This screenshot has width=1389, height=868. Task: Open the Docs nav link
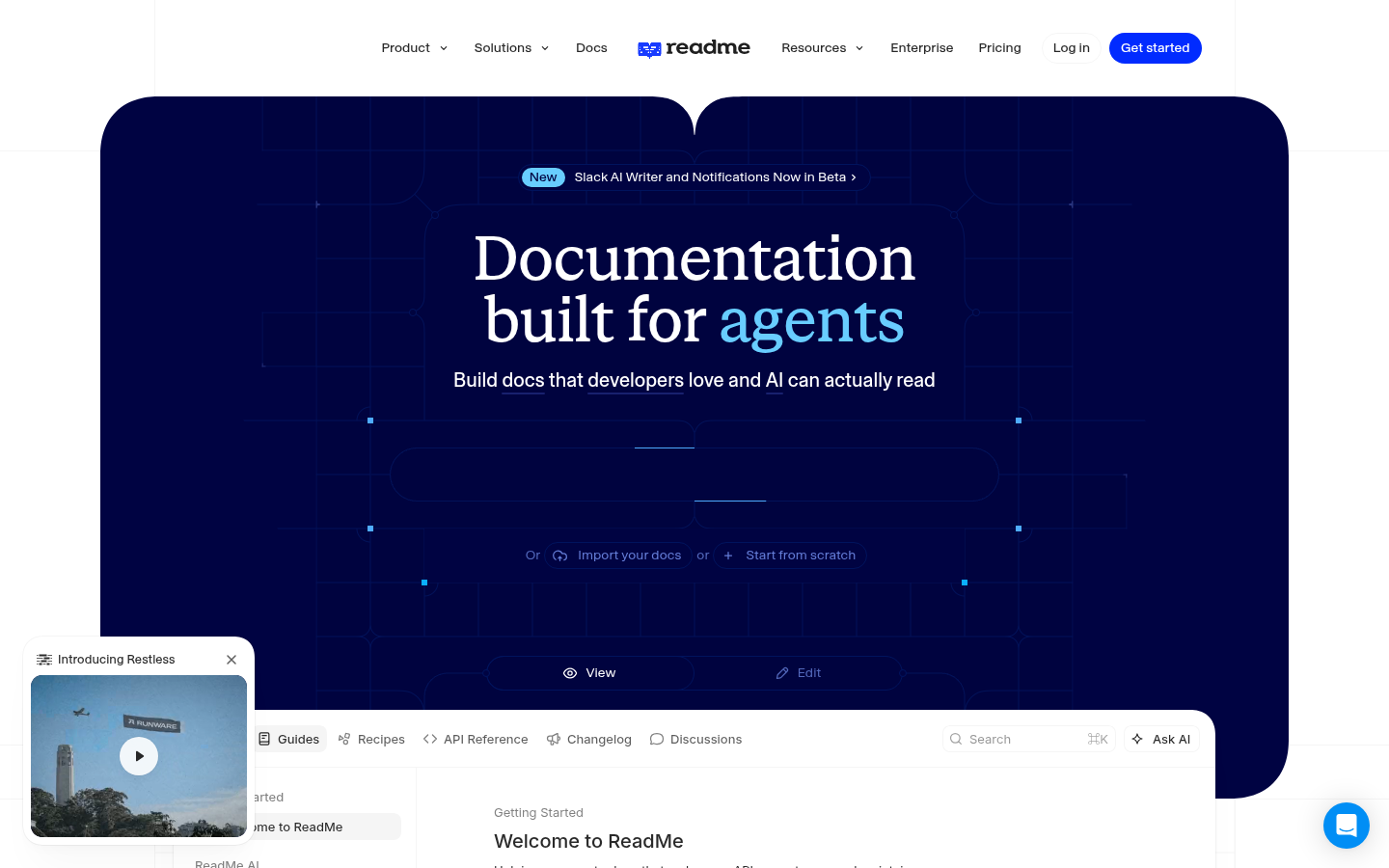click(x=591, y=48)
